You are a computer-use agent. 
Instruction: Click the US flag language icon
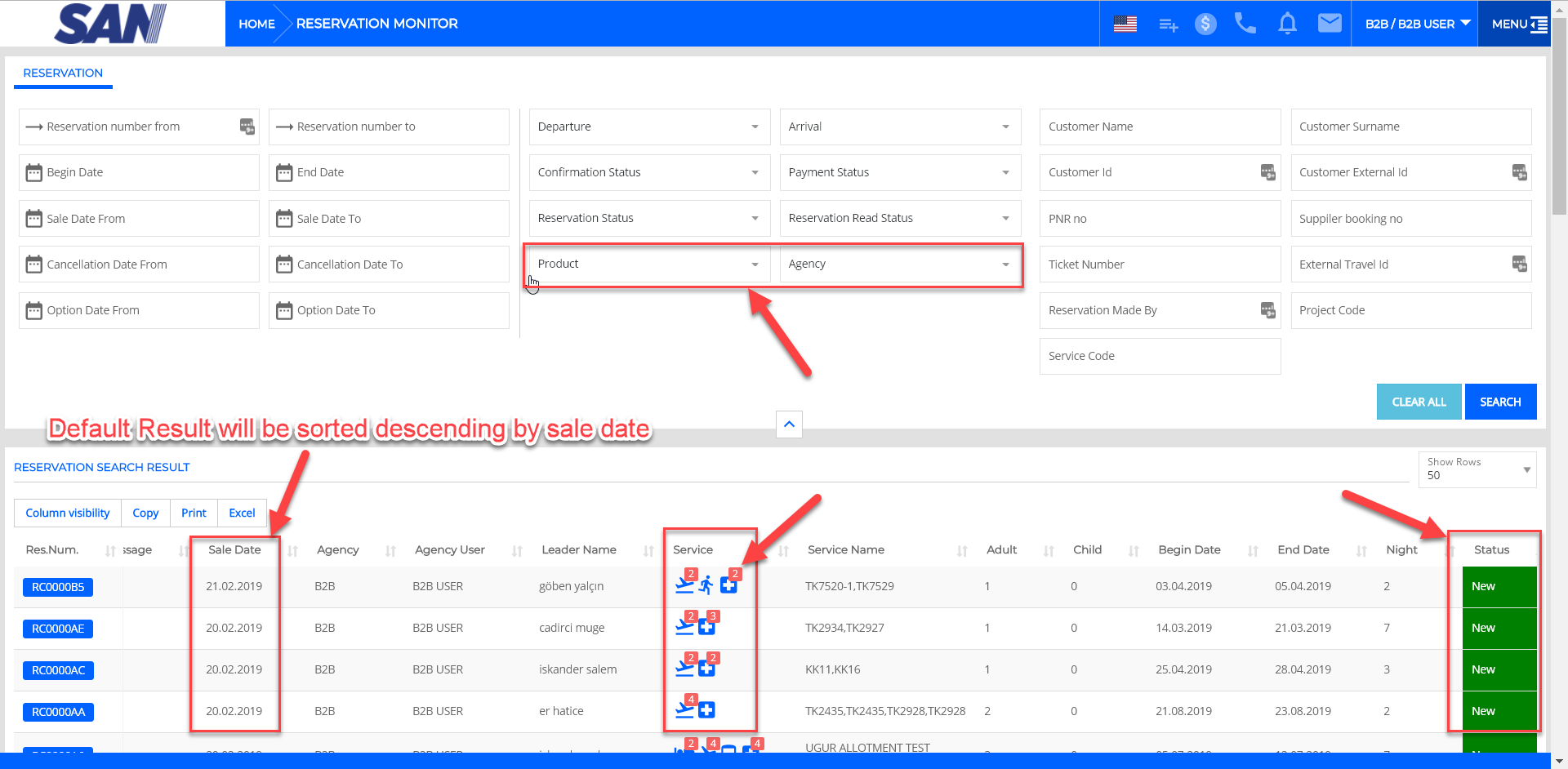(x=1125, y=24)
